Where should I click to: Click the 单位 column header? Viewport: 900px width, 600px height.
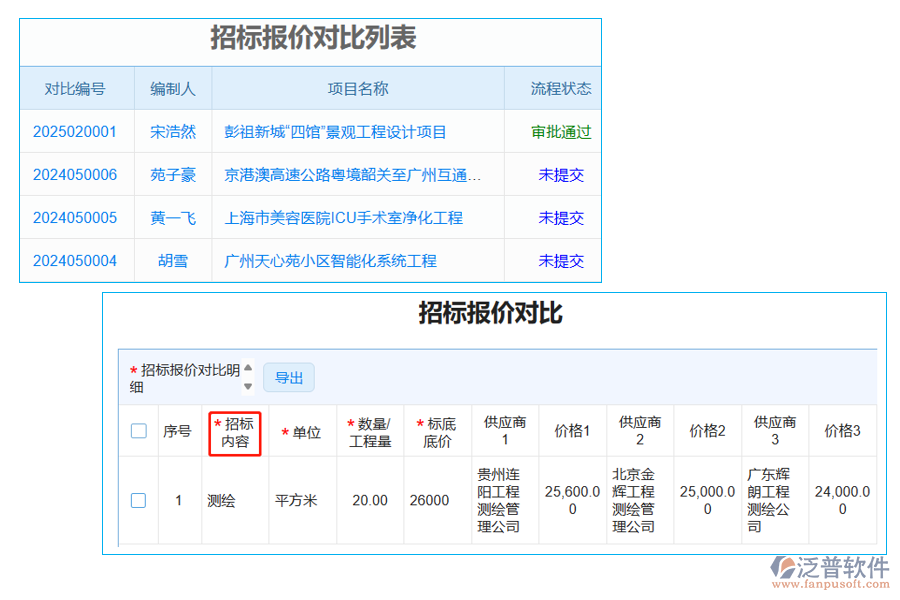(302, 430)
